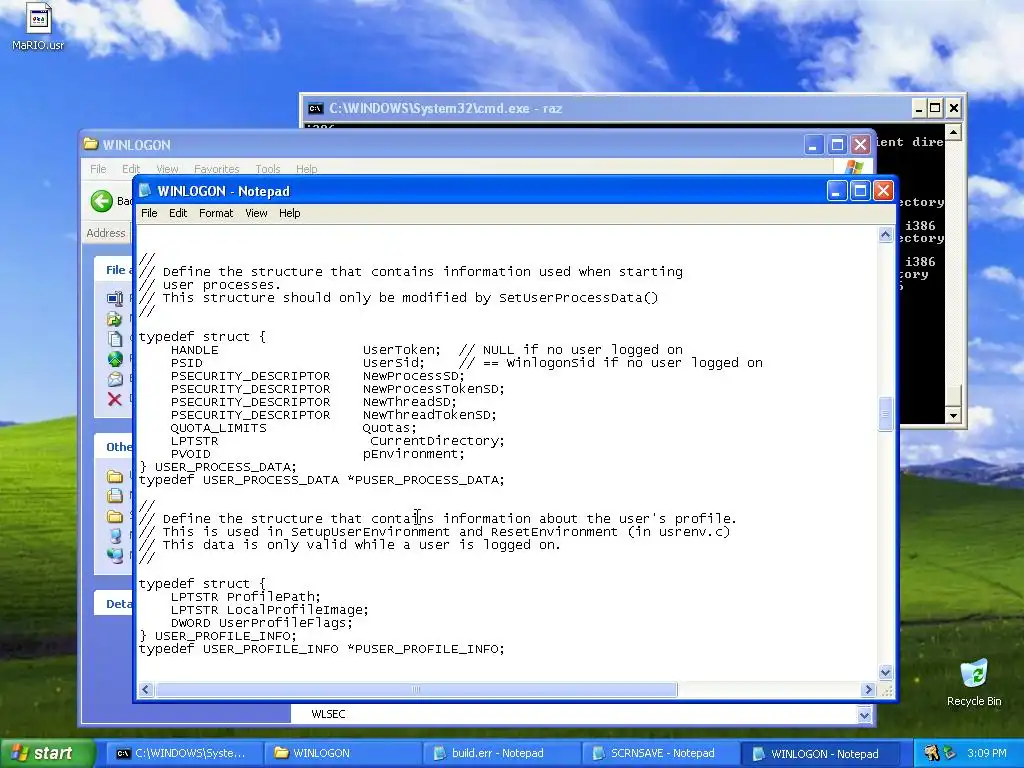1024x768 pixels.
Task: Click on 'pEnvironment;' field text
Action: pos(413,454)
